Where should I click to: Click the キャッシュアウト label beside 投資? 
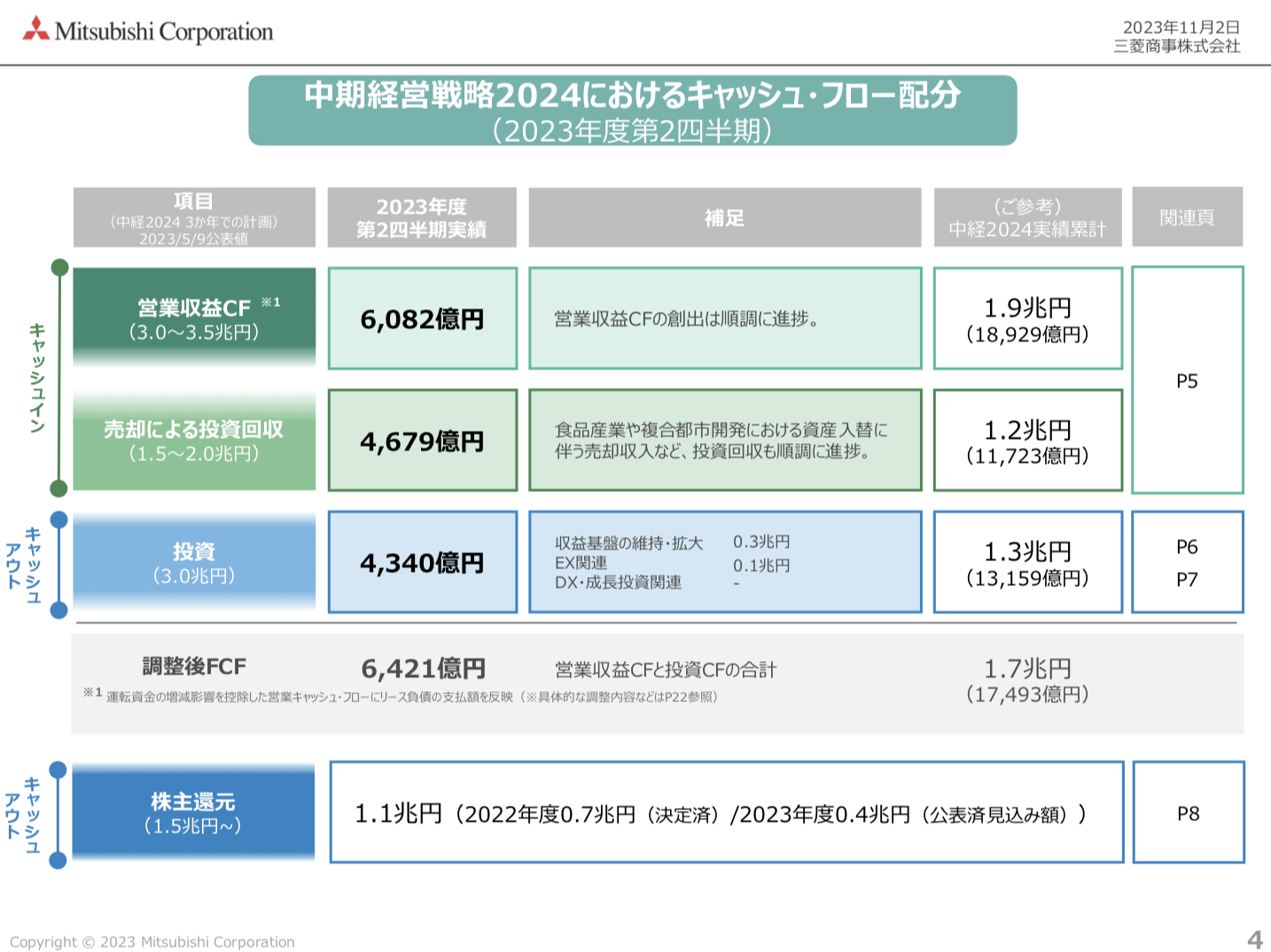[x=23, y=565]
